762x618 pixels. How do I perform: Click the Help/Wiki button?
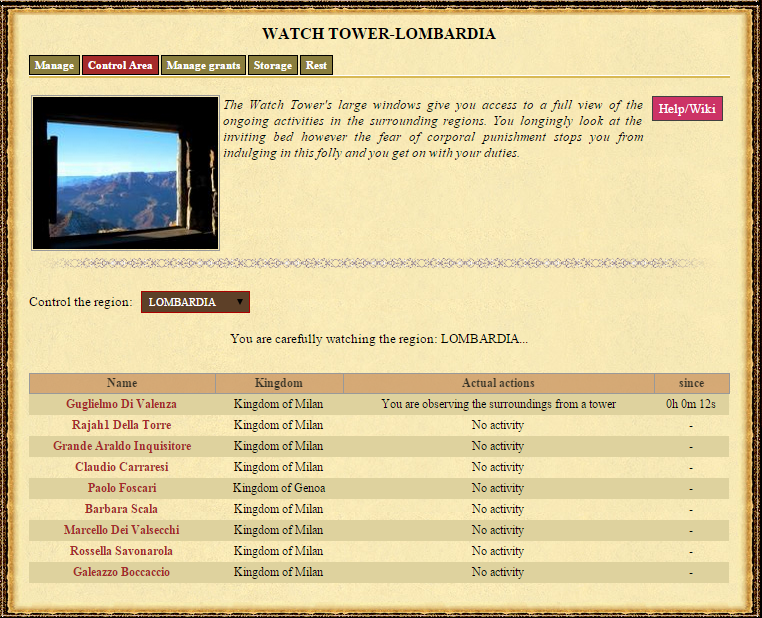(x=687, y=108)
